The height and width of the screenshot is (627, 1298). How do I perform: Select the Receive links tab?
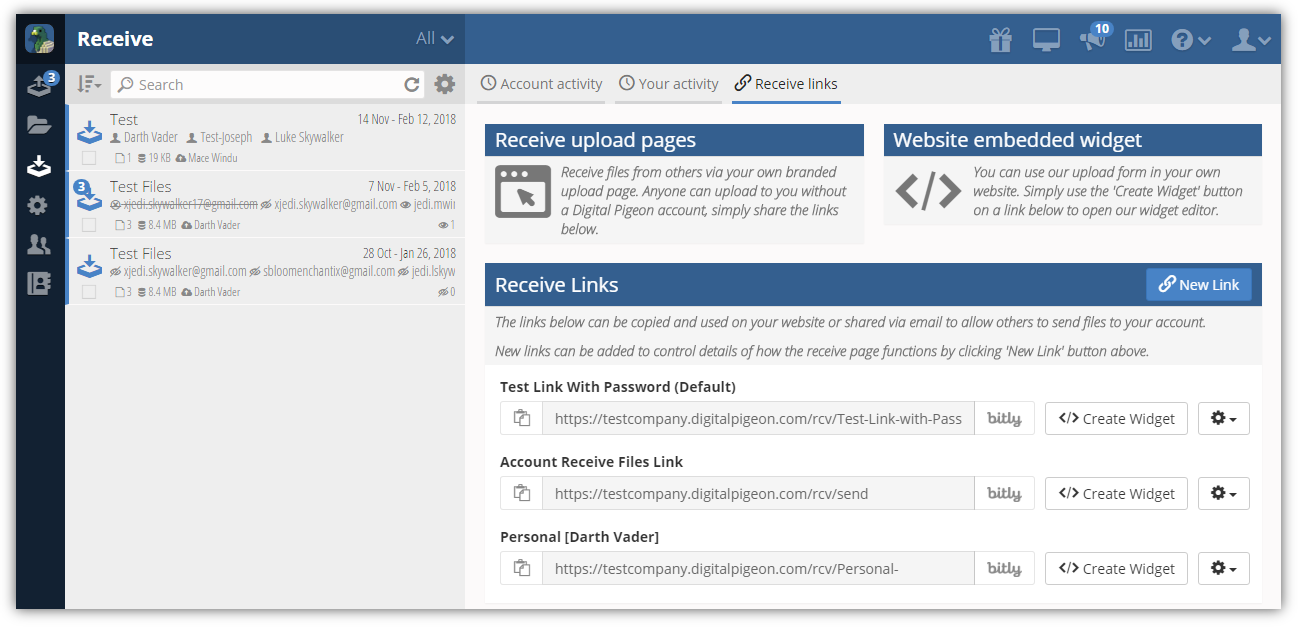(x=786, y=84)
